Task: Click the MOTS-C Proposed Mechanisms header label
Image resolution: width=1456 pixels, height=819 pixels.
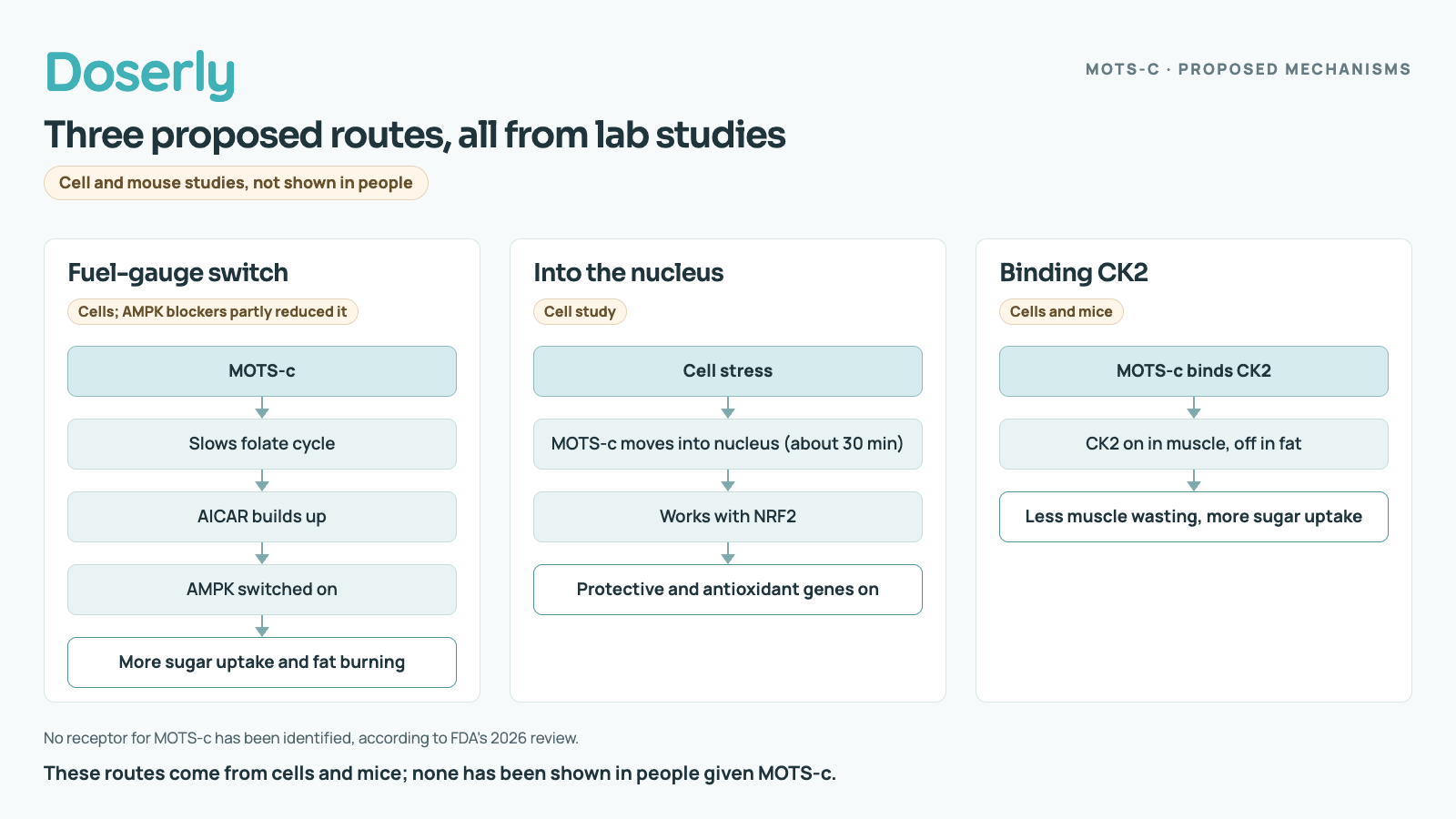Action: coord(1248,69)
